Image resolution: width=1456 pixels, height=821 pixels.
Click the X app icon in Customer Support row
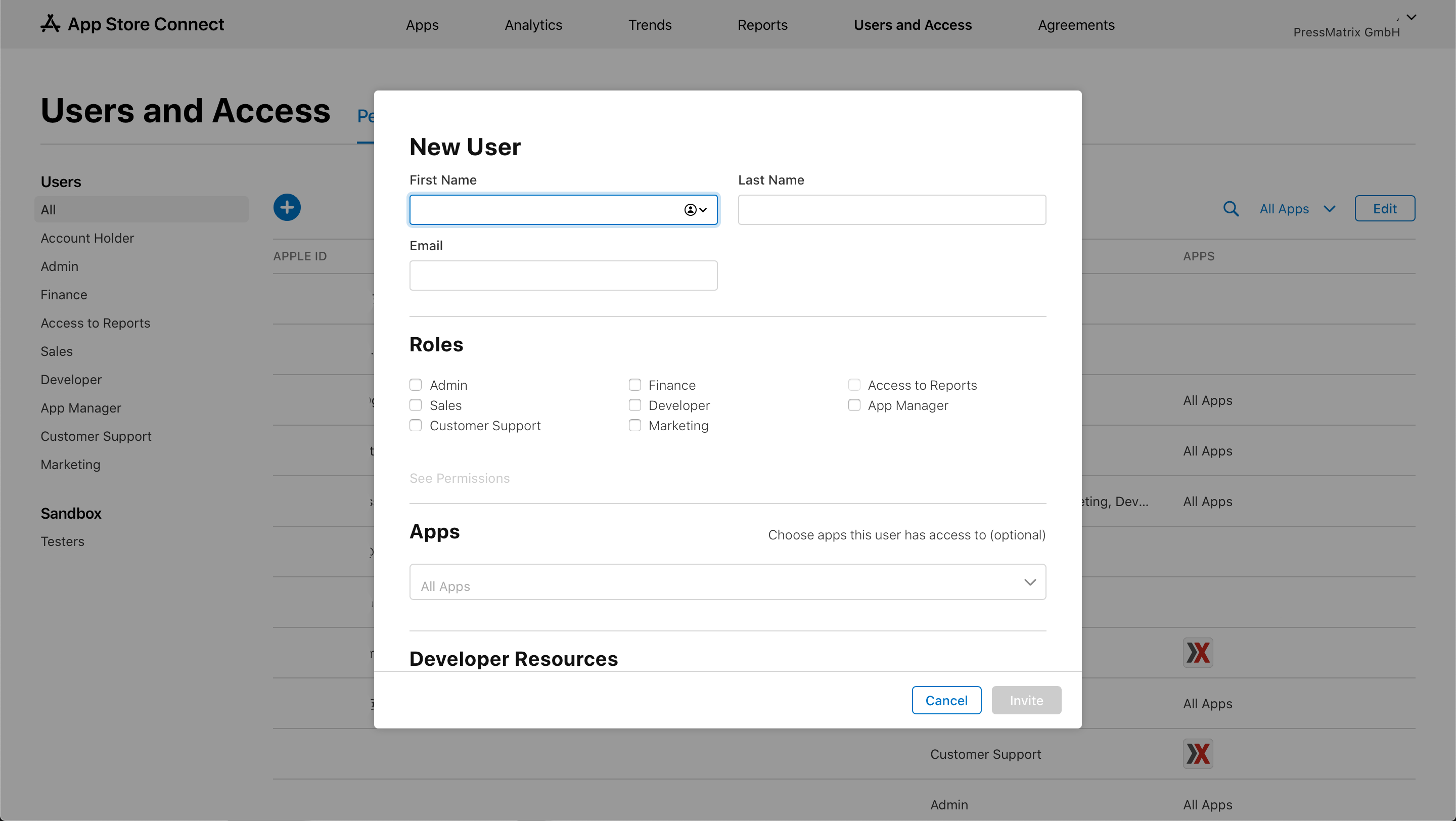1198,754
